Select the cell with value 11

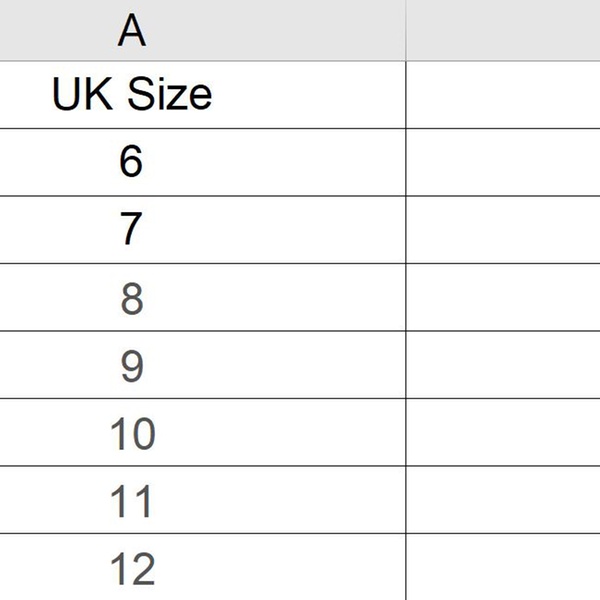pos(132,501)
